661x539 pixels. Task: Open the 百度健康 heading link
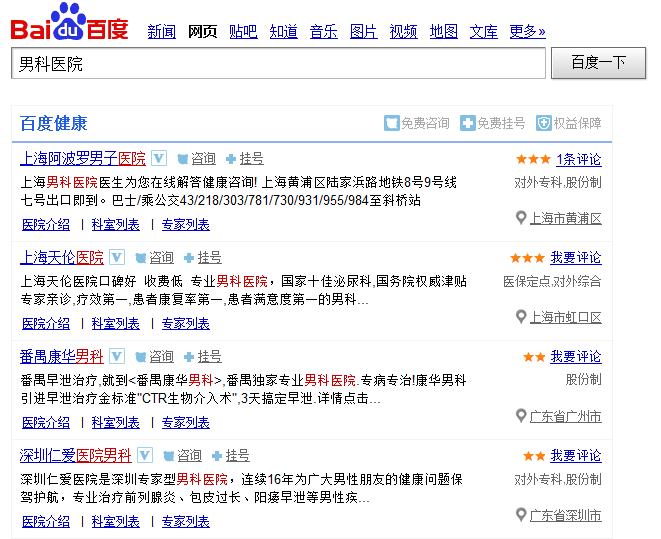(54, 123)
